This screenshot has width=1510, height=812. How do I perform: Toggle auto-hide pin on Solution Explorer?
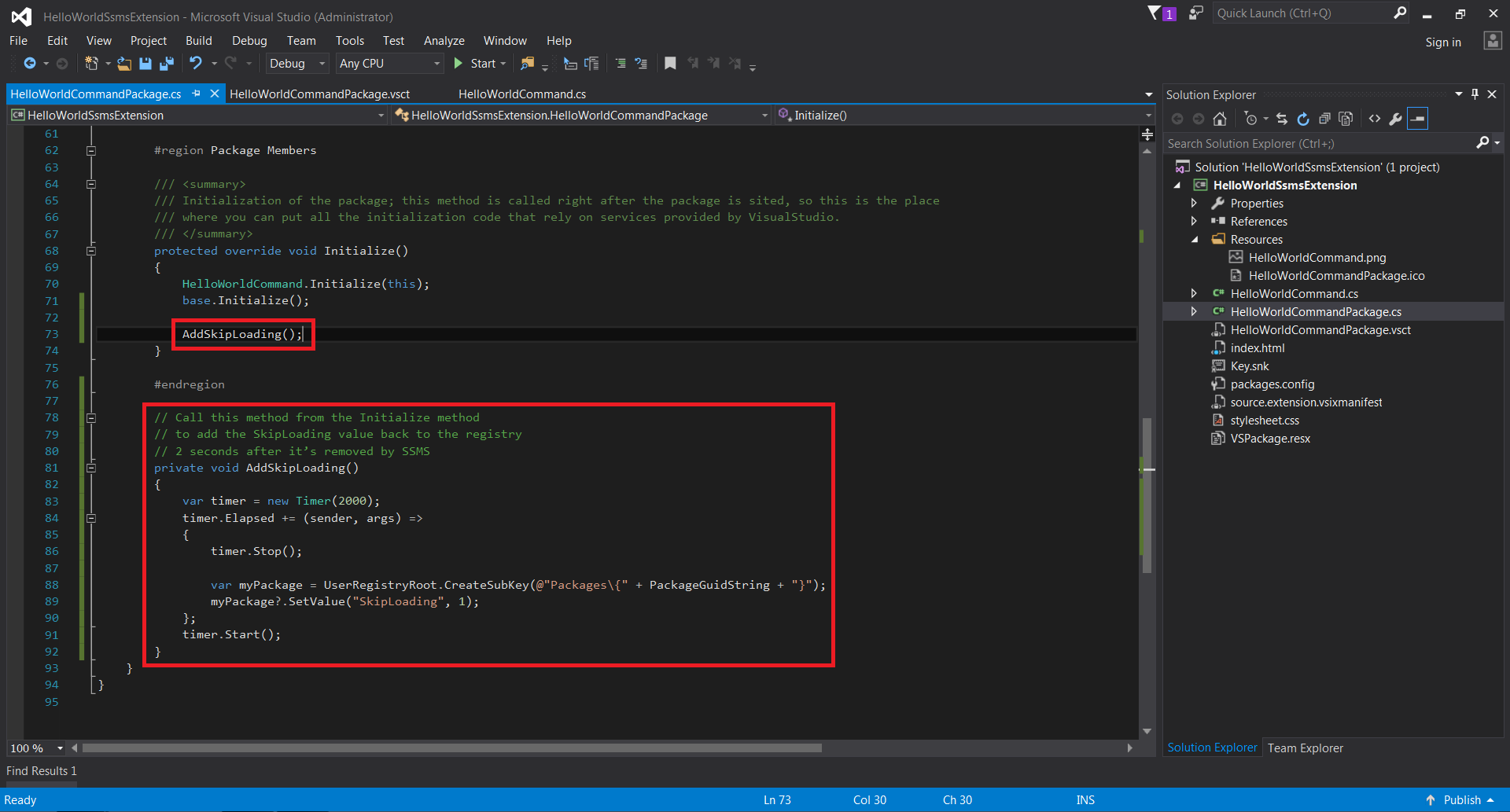coord(1475,94)
